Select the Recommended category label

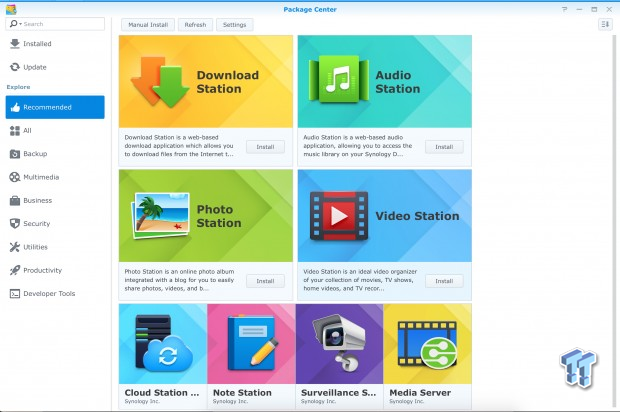[x=47, y=107]
